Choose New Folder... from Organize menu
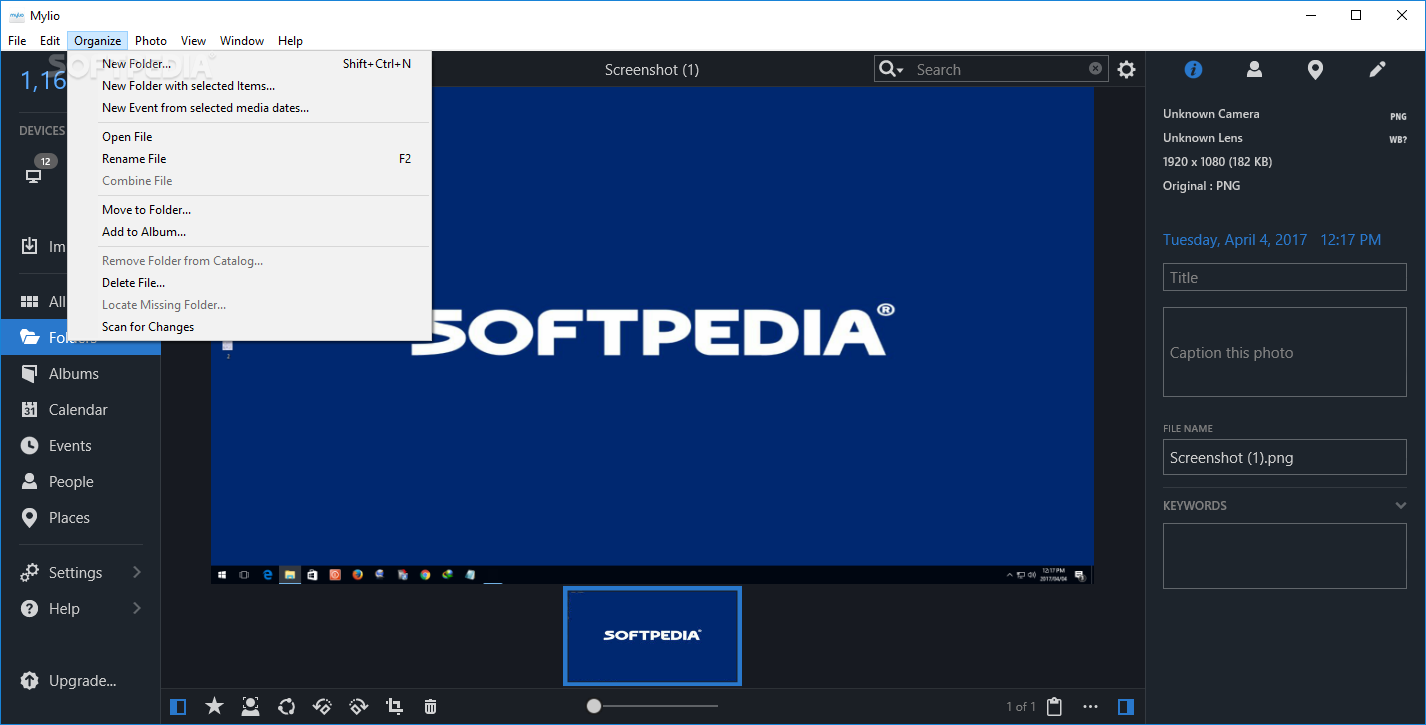The image size is (1426, 725). pos(249,64)
